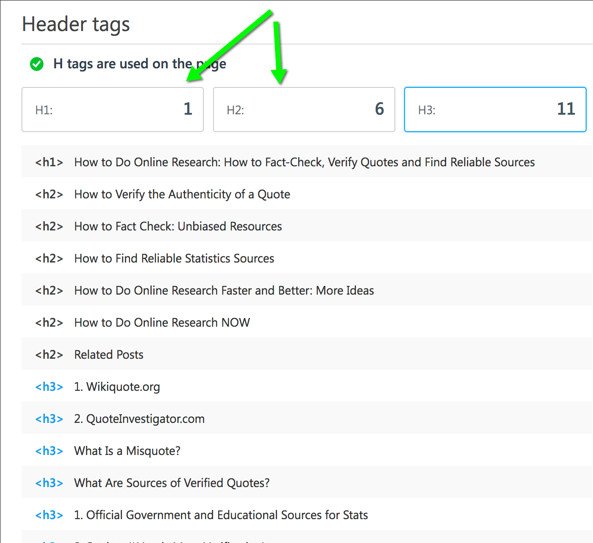Click the h1 tag label of first row

(49, 162)
